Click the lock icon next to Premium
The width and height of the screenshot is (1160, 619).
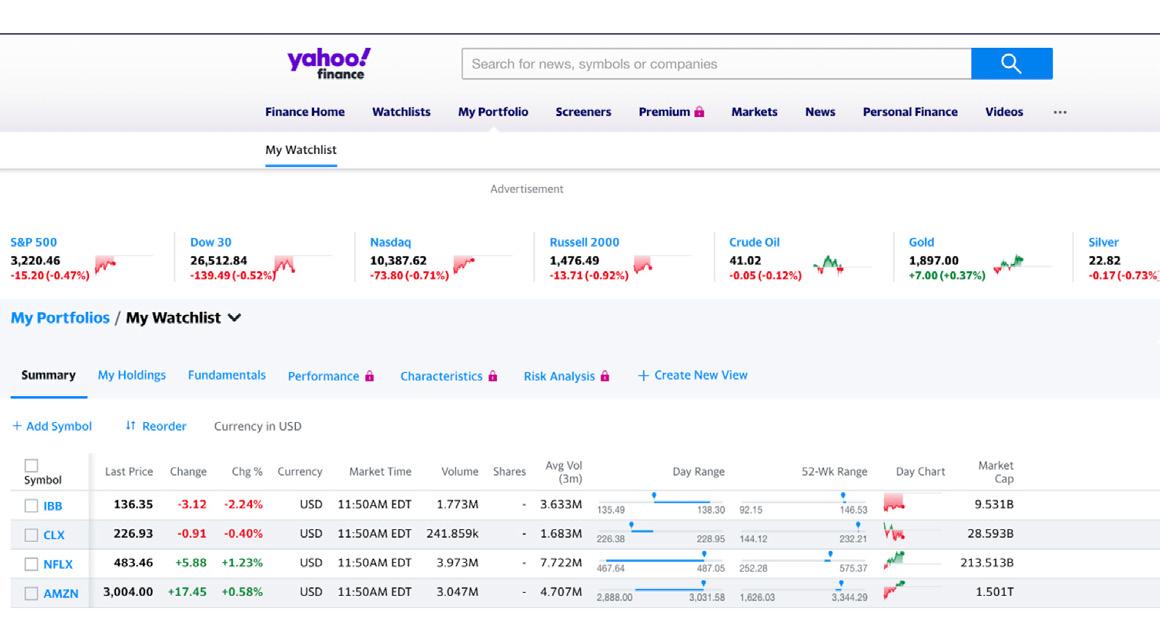point(699,112)
